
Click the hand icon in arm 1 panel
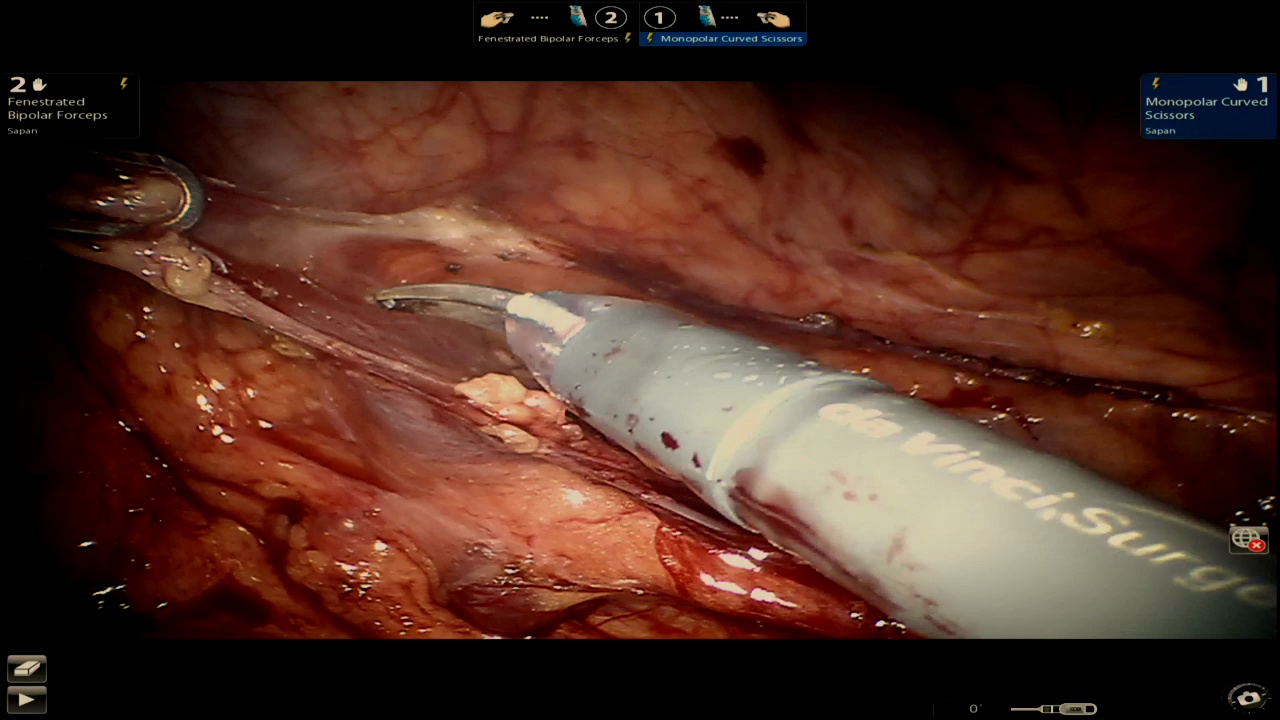[x=1240, y=85]
